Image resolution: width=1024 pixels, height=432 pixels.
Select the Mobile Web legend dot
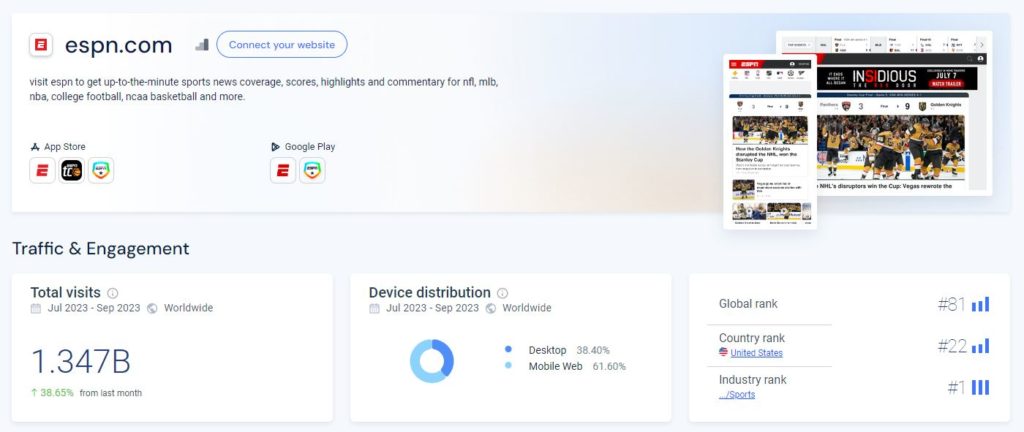click(x=508, y=365)
